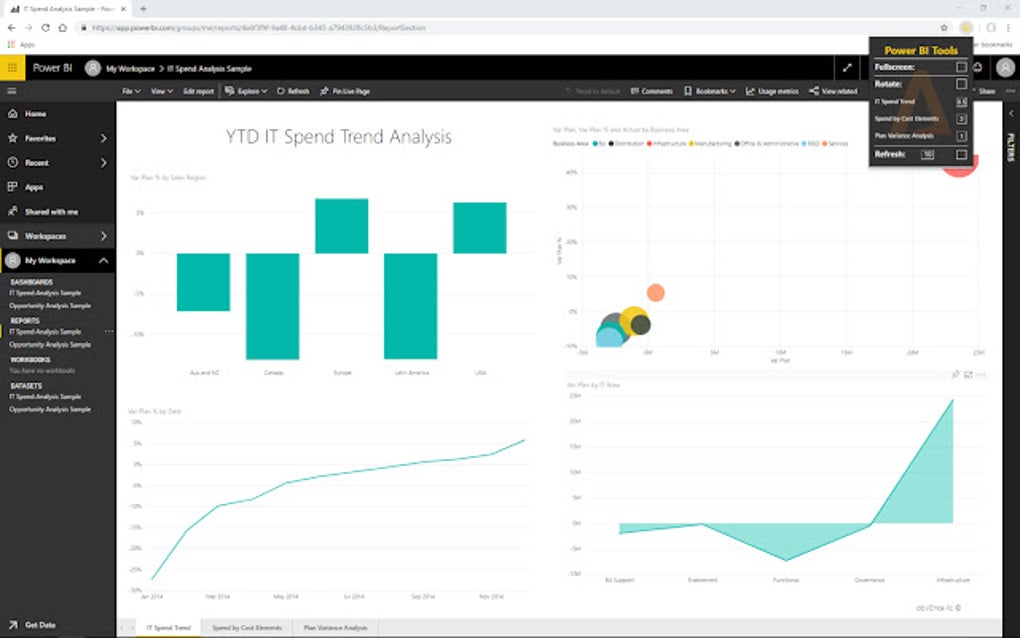
Task: Open the Plan Variance Analysis tab
Action: 336,629
